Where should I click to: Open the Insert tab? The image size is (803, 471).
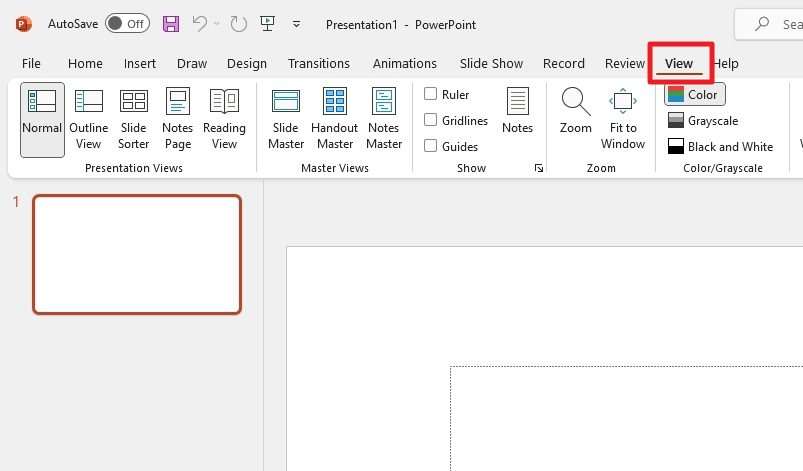[x=140, y=63]
